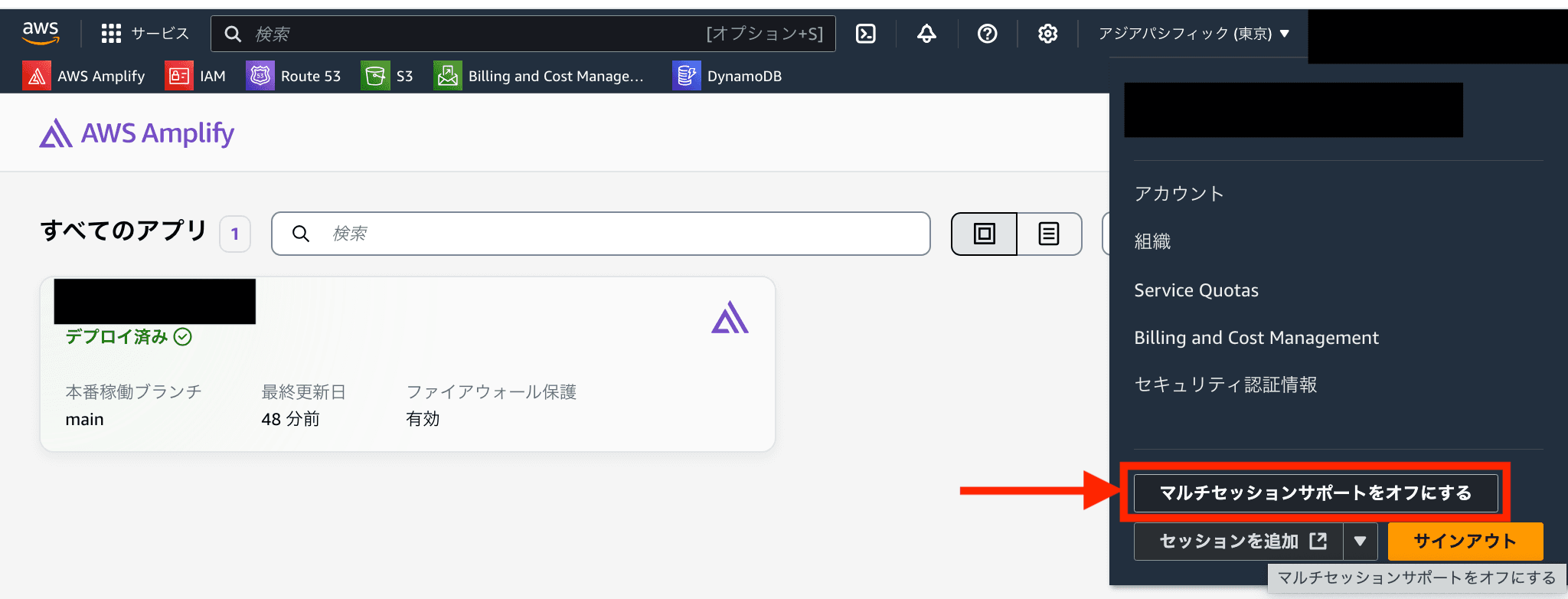Select Service Quotas menu item
This screenshot has width=1568, height=599.
(x=1196, y=290)
